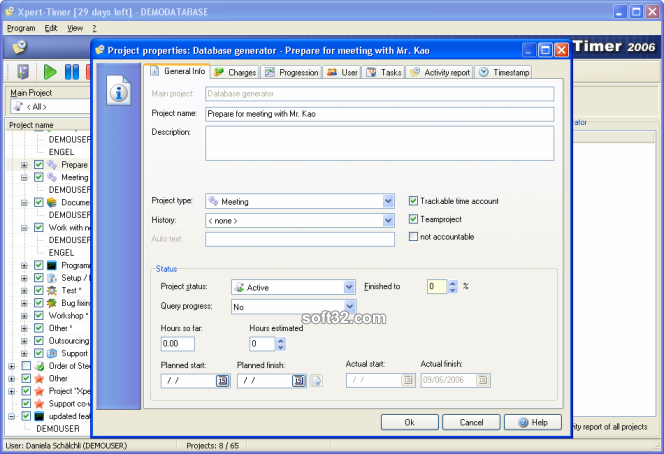Check the Order of Ste... tree checkbox

pos(26,366)
